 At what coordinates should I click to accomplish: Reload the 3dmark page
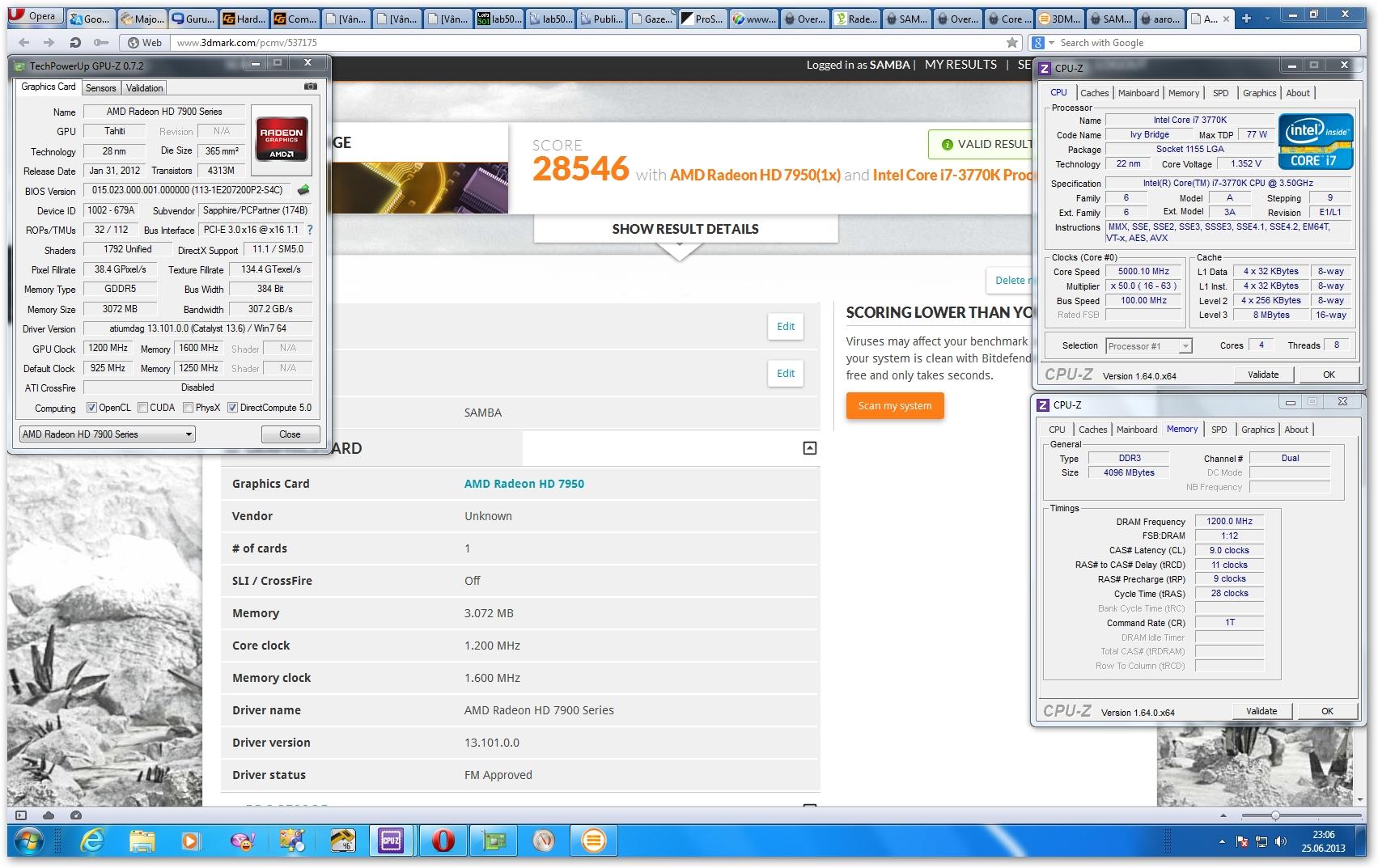coord(75,43)
